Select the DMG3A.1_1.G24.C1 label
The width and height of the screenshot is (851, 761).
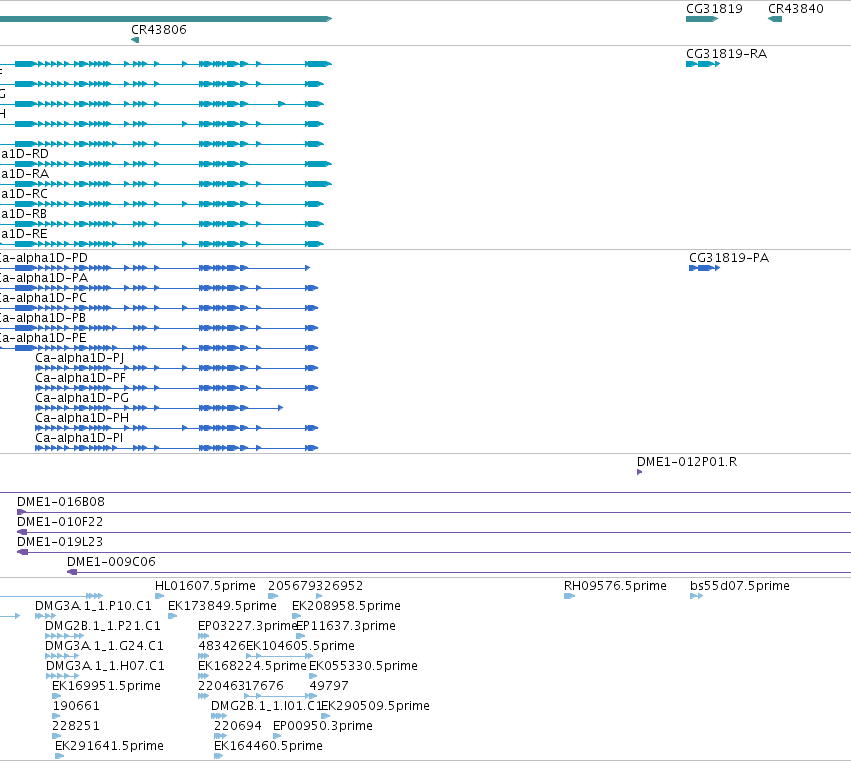pyautogui.click(x=104, y=646)
